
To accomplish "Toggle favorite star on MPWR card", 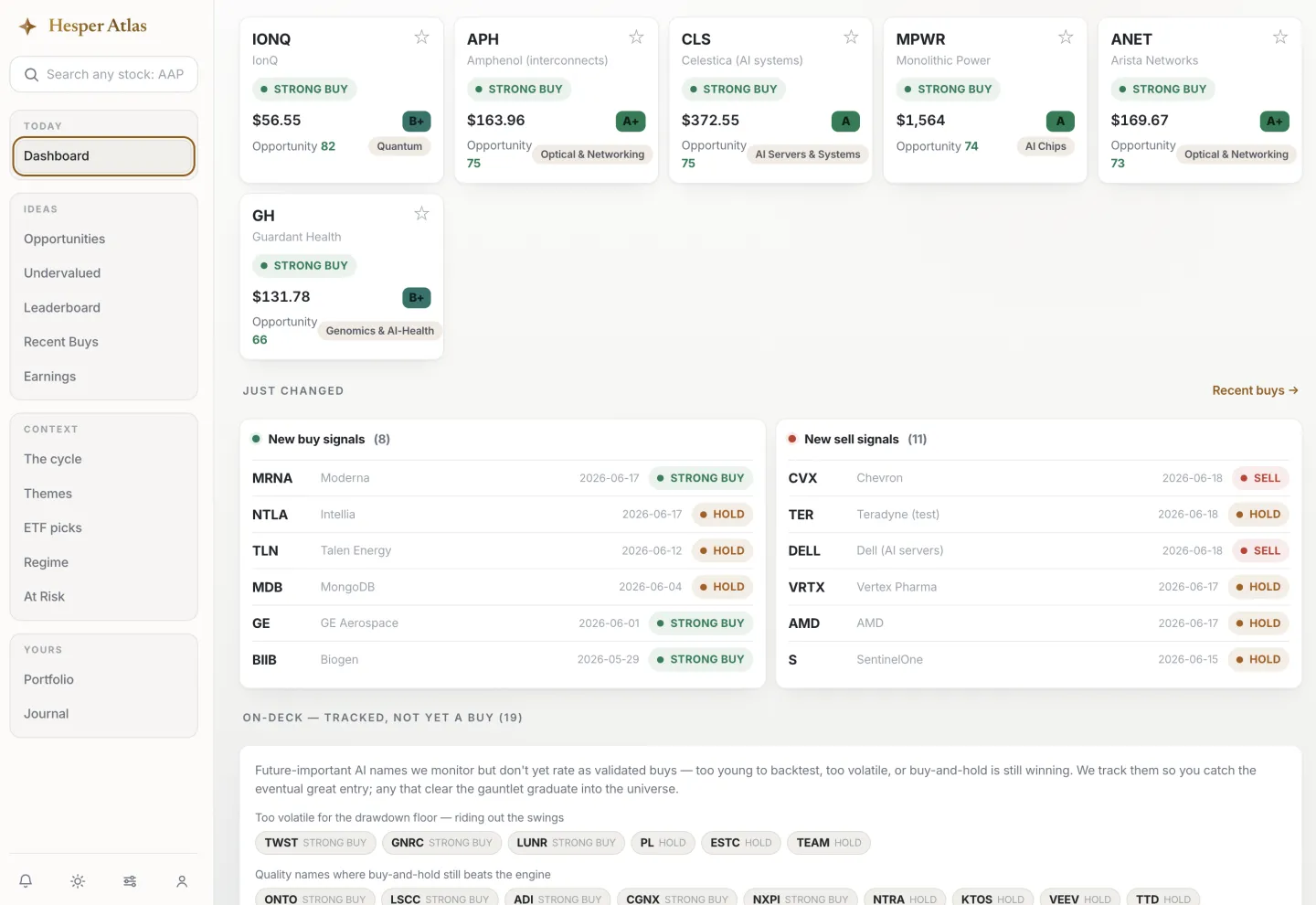I will (x=1066, y=37).
